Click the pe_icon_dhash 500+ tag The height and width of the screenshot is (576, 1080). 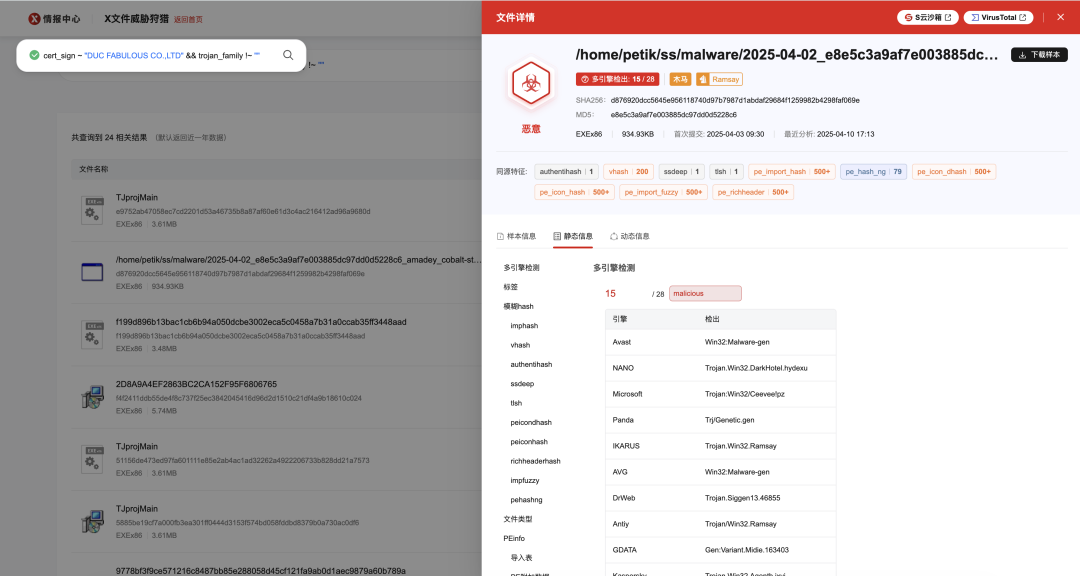pyautogui.click(x=954, y=172)
